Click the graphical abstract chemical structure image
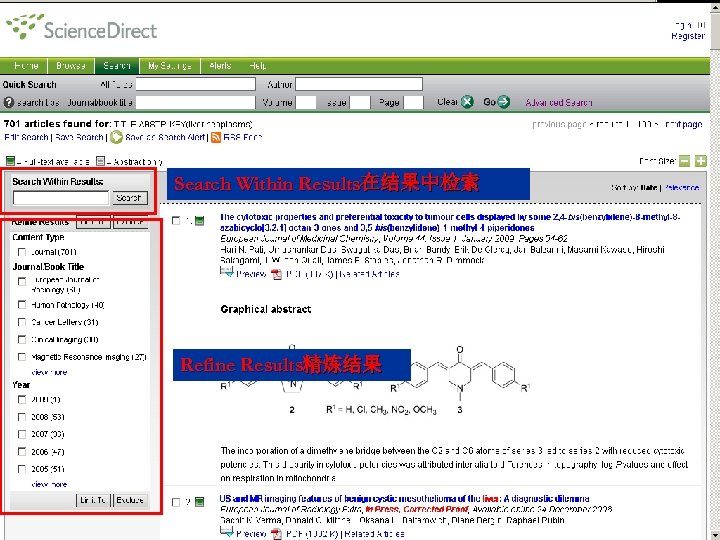Viewport: 720px width, 540px height. coord(374,380)
